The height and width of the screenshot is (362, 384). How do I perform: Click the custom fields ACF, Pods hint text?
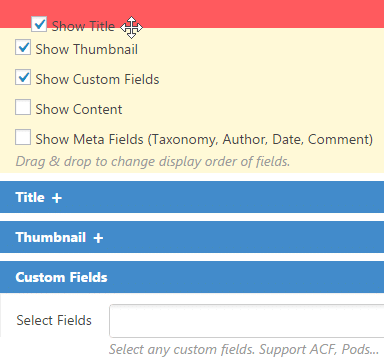point(244,349)
